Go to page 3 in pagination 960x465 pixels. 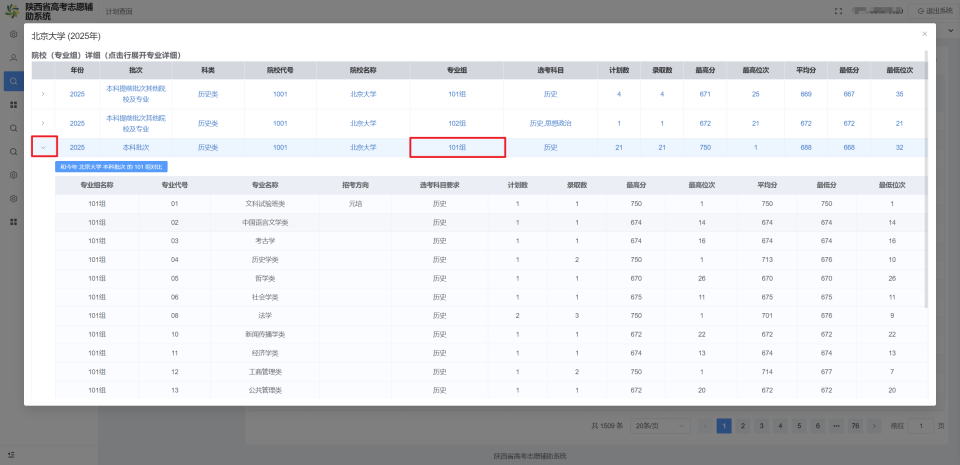pyautogui.click(x=762, y=426)
